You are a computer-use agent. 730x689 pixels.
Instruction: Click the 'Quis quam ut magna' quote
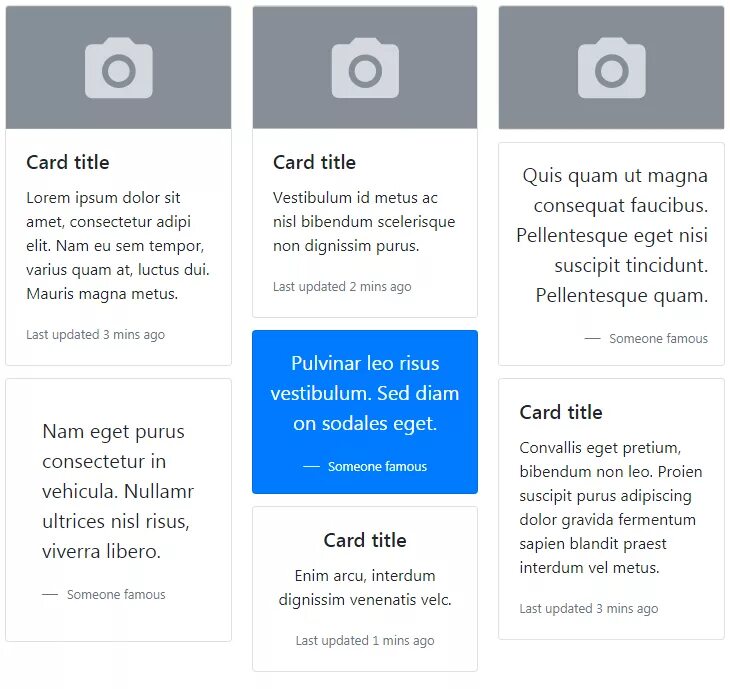tap(612, 235)
